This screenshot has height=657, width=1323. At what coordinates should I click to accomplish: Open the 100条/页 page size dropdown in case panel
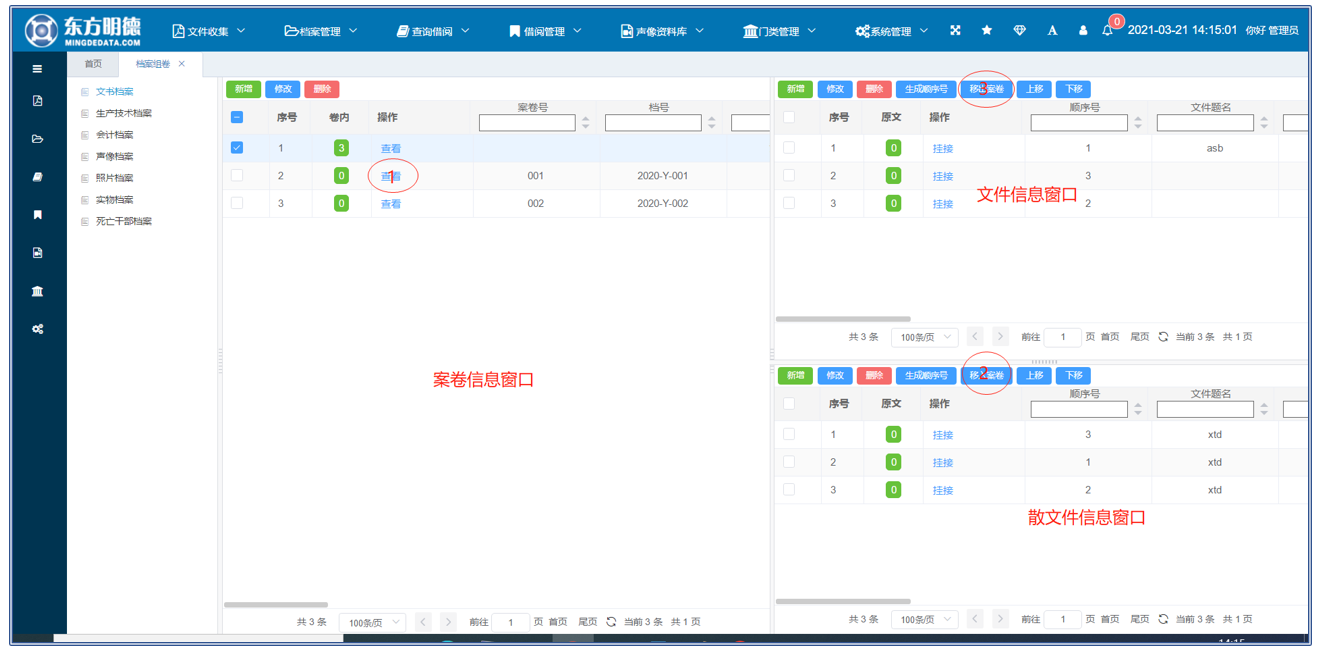point(371,622)
